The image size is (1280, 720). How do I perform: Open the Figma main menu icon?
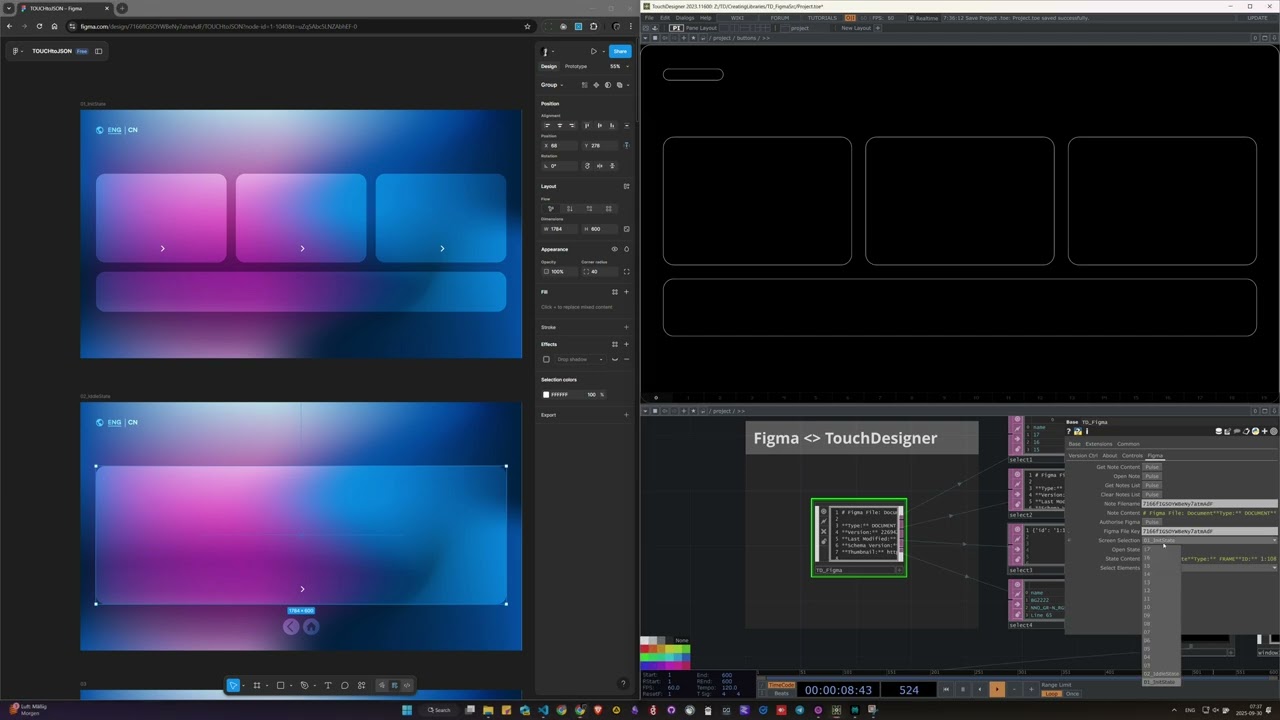pos(16,51)
